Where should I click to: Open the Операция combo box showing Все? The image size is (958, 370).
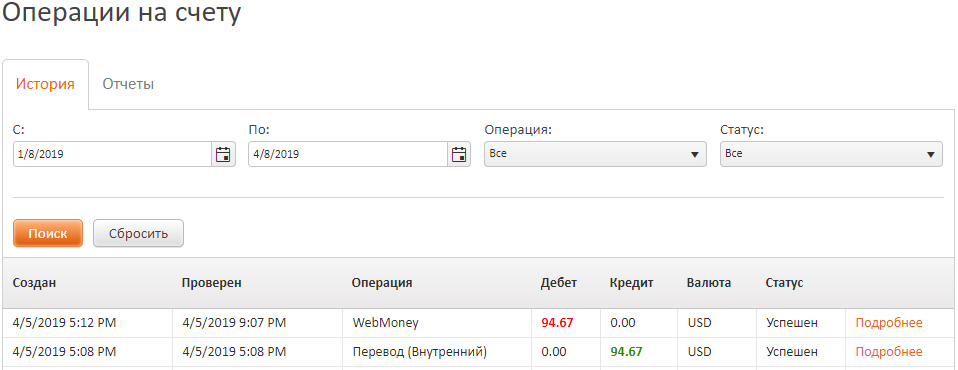(595, 154)
